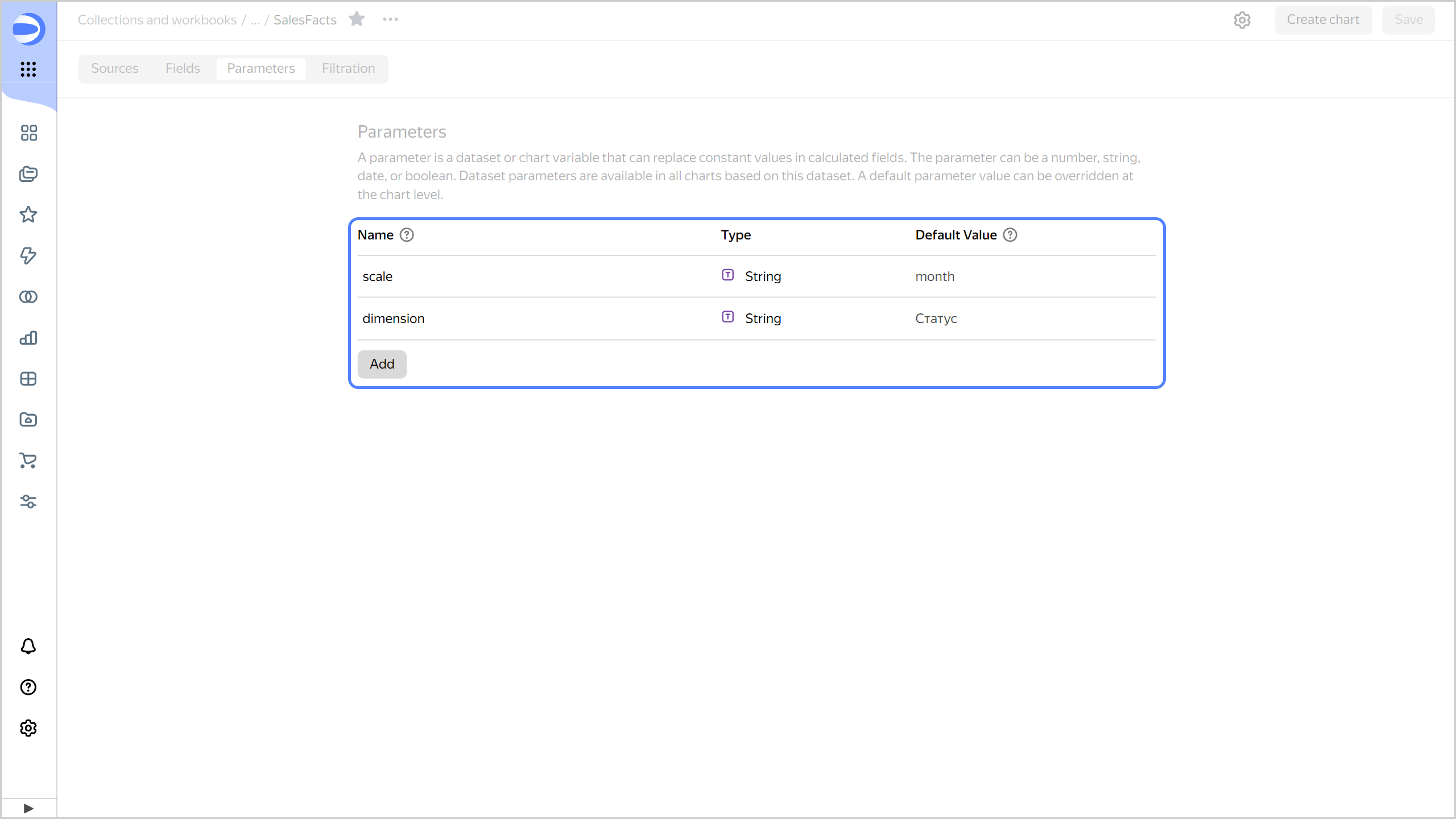Toggle the help tooltip for Name column
Viewport: 1456px width, 819px height.
(x=407, y=235)
